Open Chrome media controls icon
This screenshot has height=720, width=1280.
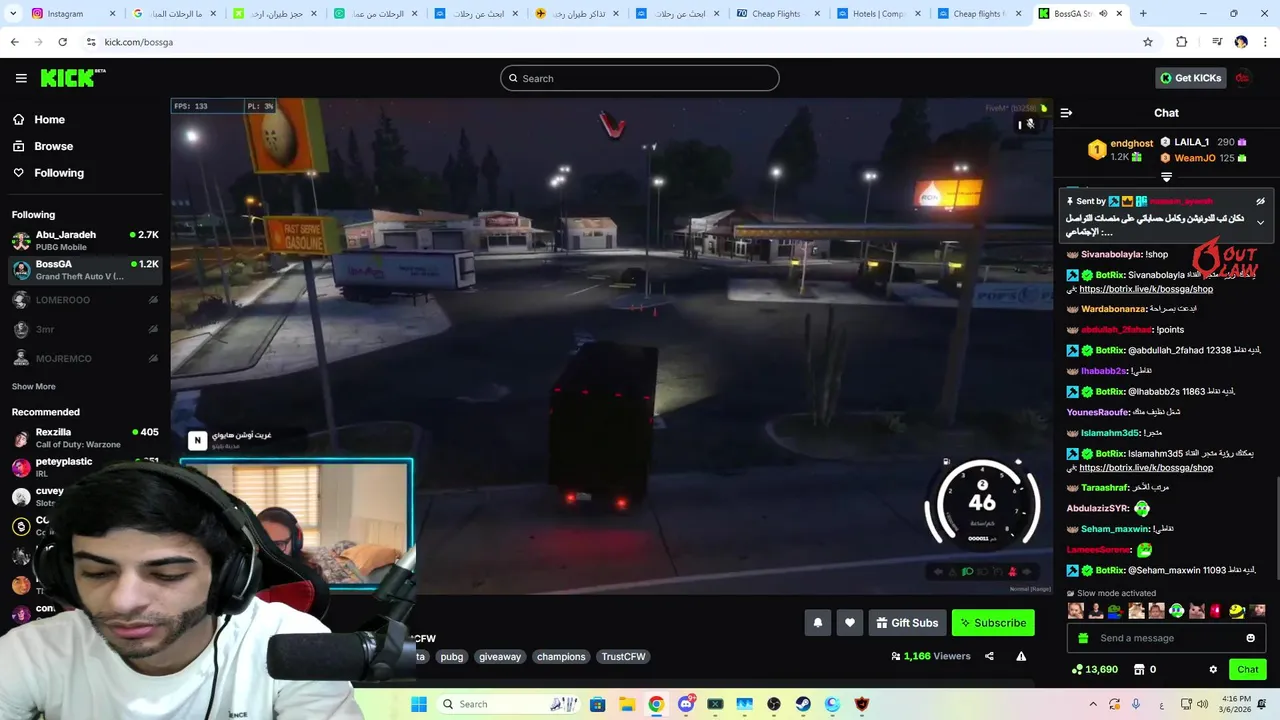click(1217, 42)
